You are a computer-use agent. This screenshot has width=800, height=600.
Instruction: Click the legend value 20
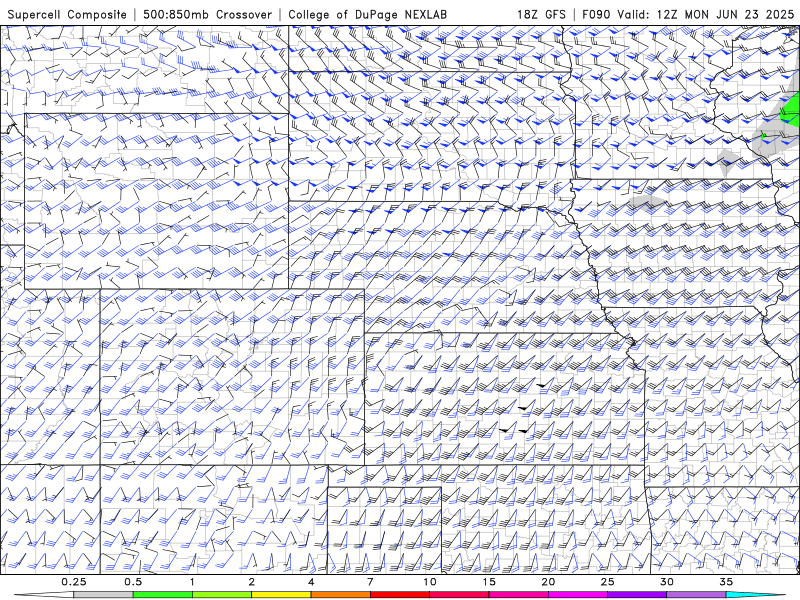click(x=548, y=582)
